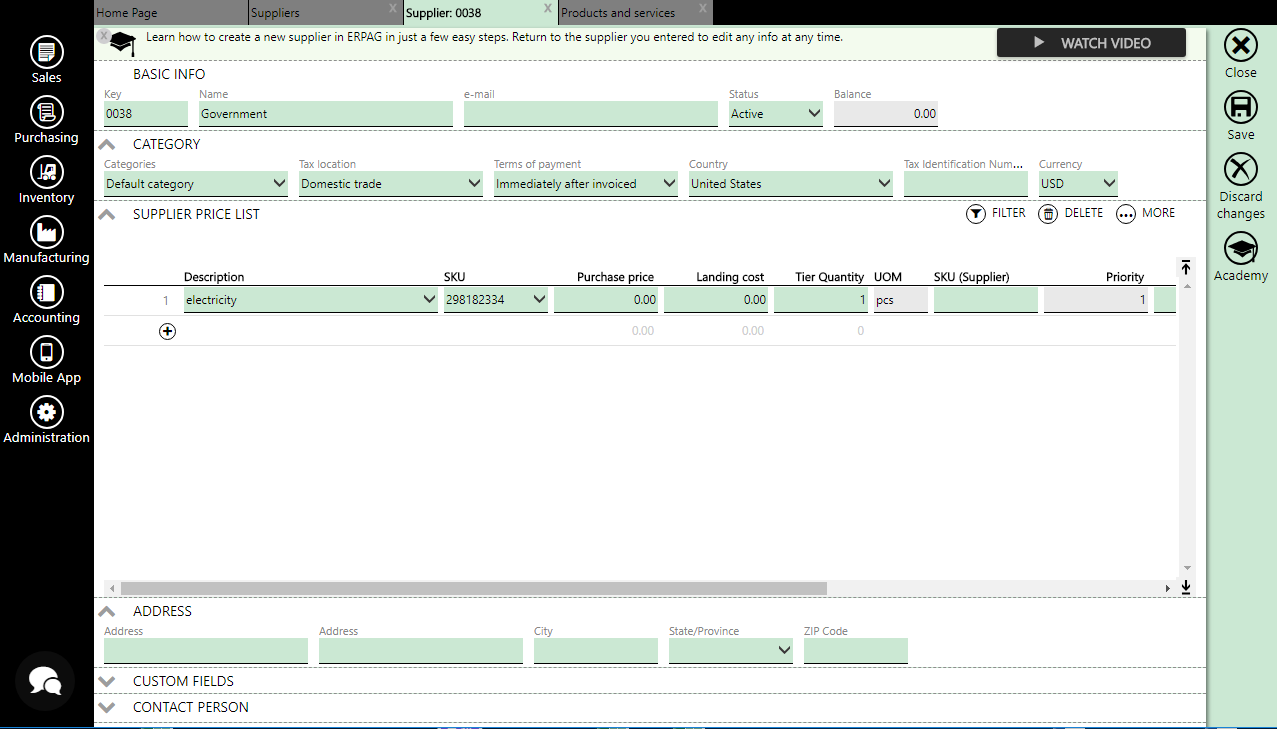Expand the CONTACT PERSON section
The image size is (1277, 729).
click(107, 707)
